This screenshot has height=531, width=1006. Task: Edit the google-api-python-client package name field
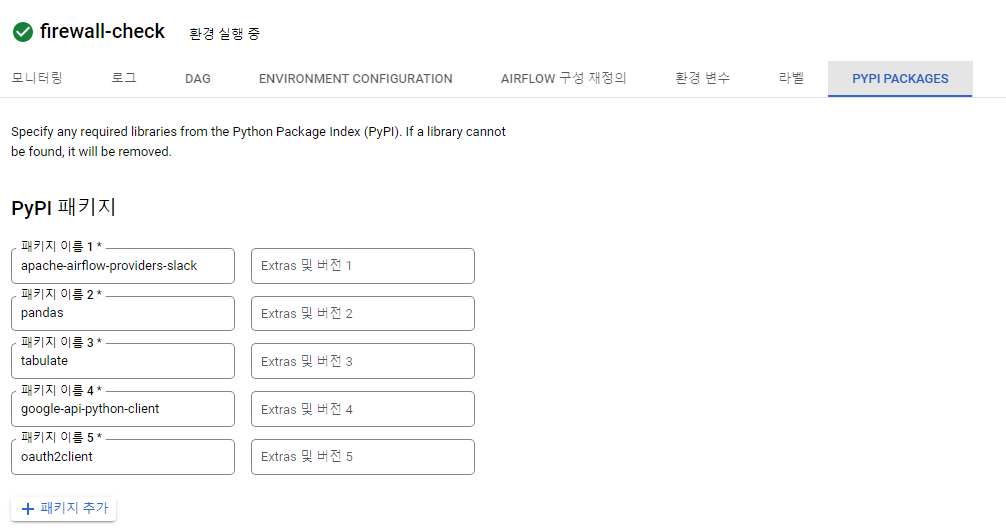[123, 409]
